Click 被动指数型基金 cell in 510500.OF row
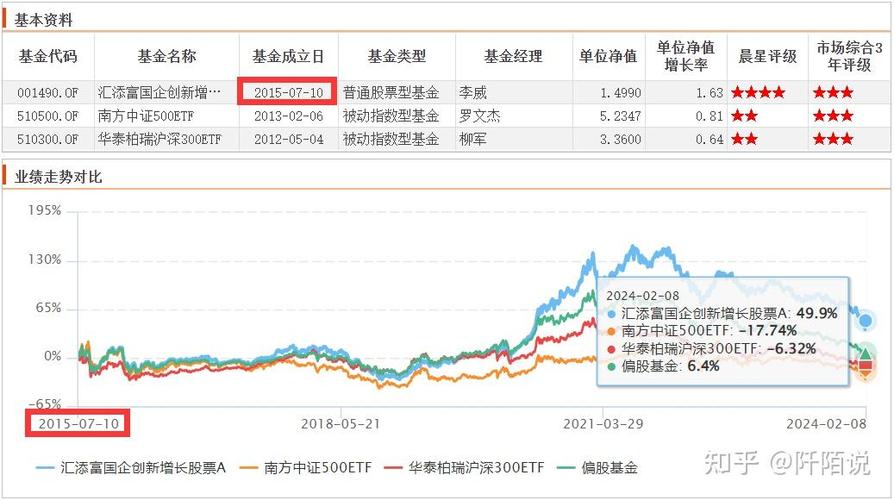Viewport: 894px width, 500px height. tap(391, 116)
